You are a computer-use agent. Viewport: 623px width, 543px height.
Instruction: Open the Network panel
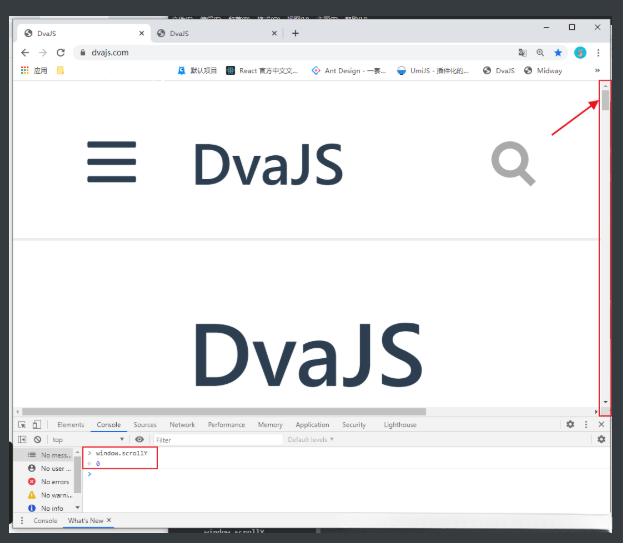[x=182, y=425]
